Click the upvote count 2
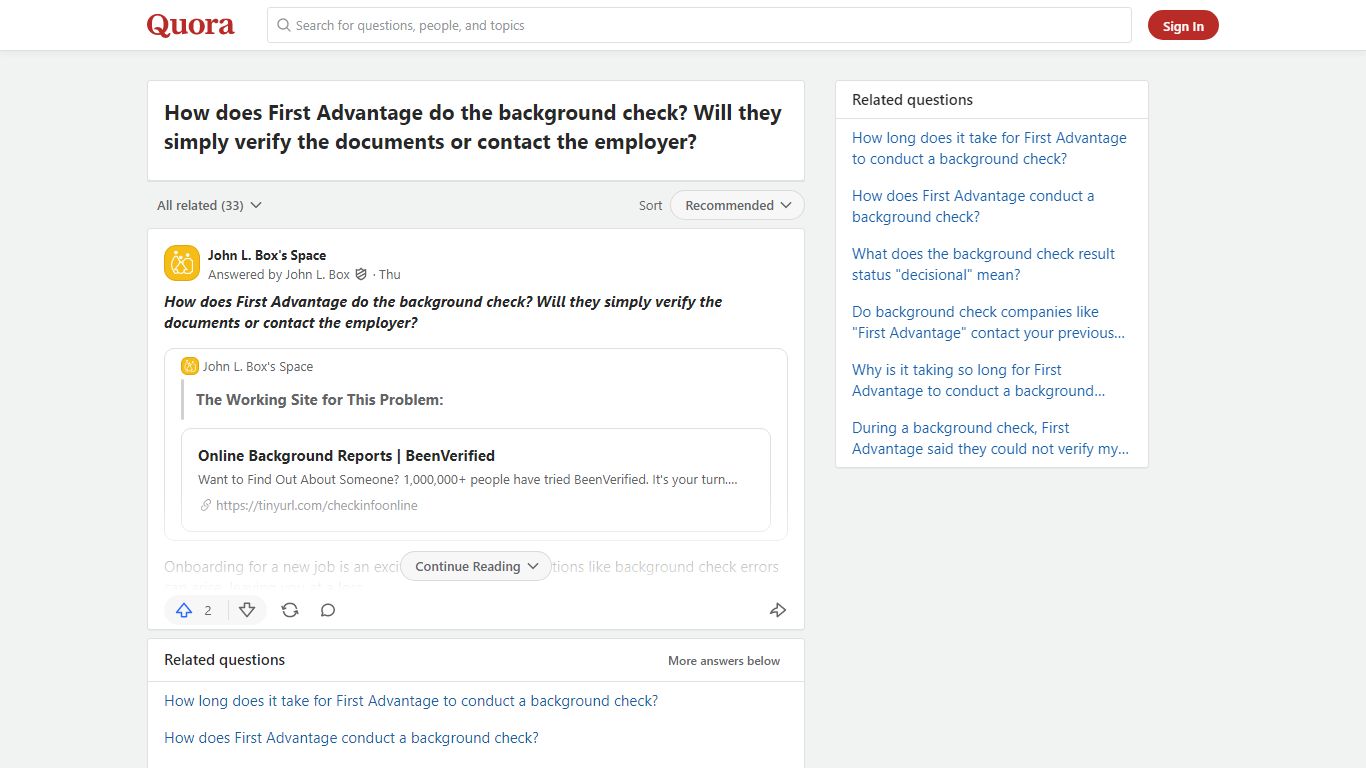 coord(208,610)
